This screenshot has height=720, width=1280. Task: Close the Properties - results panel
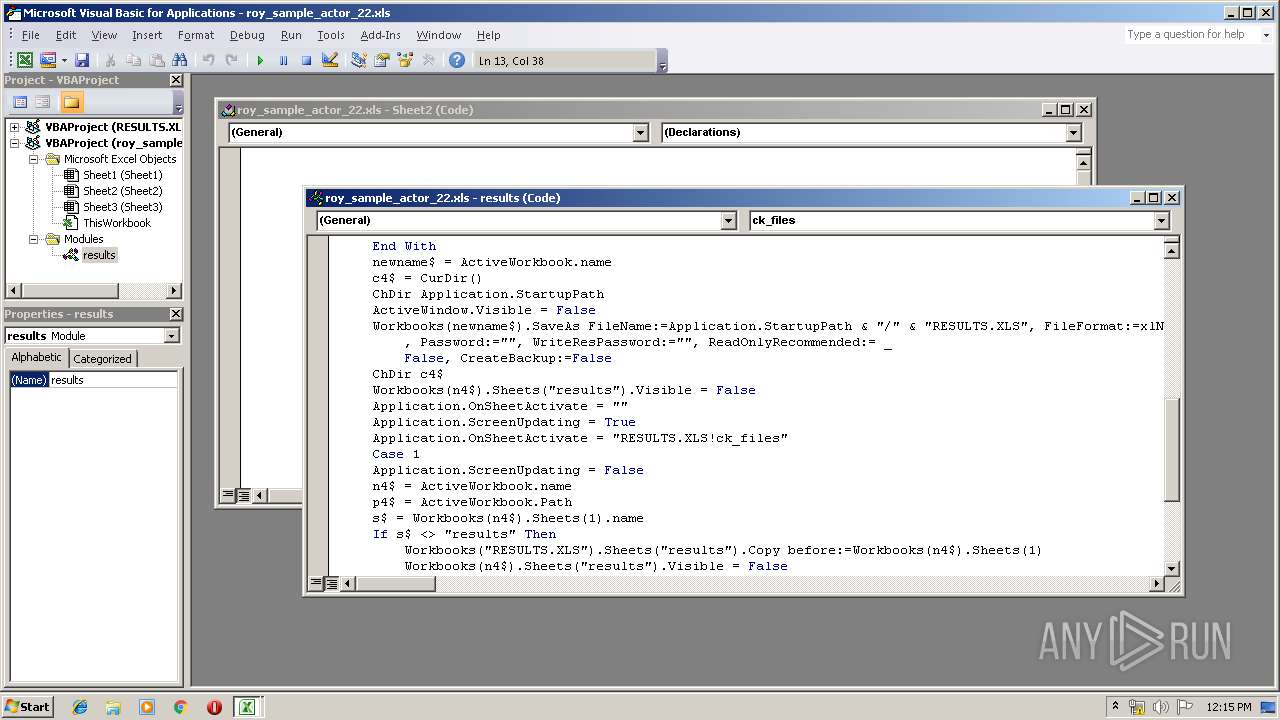pyautogui.click(x=176, y=314)
